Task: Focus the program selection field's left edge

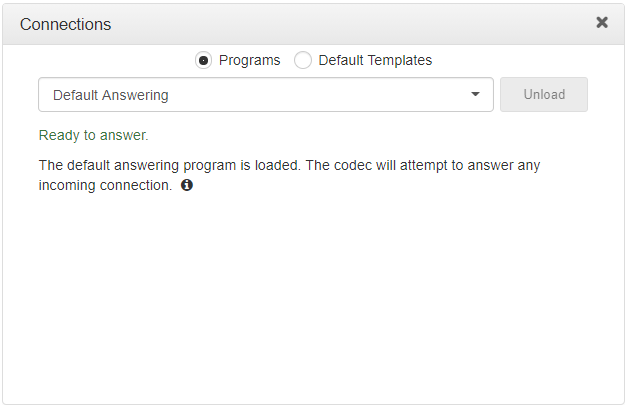Action: click(44, 95)
